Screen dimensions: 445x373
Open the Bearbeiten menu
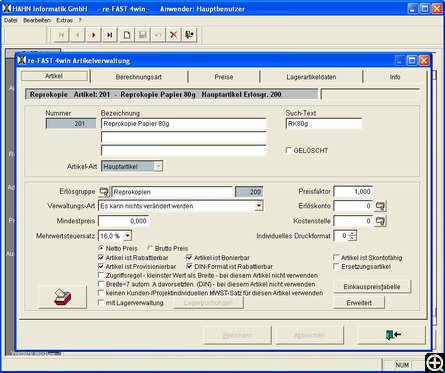37,20
